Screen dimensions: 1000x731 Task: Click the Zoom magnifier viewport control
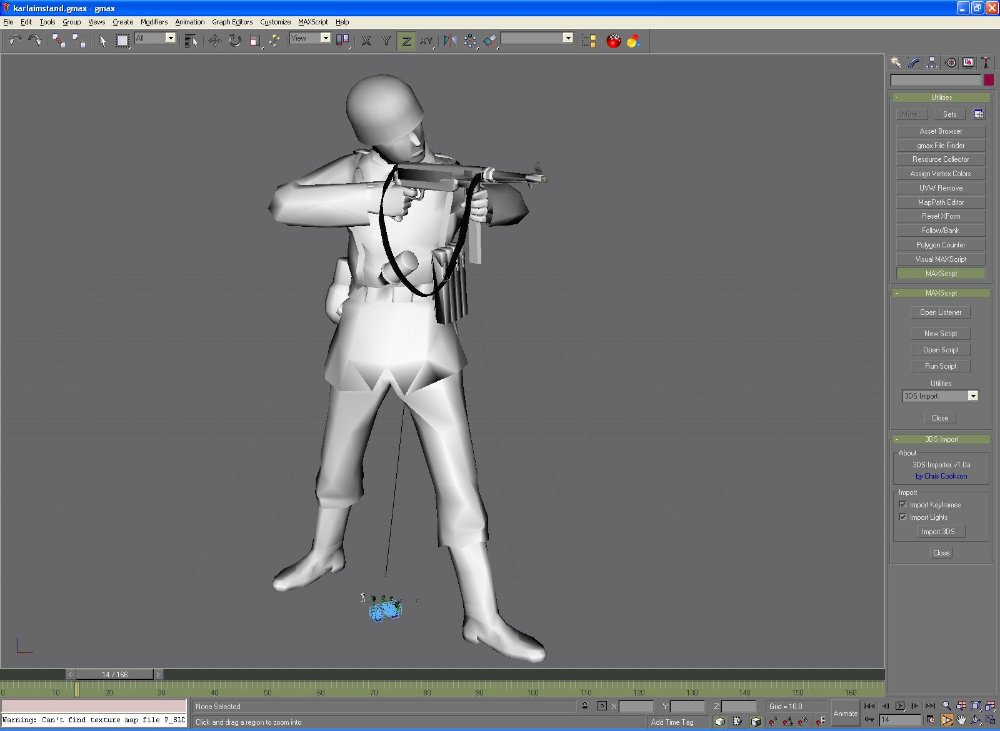pos(946,706)
